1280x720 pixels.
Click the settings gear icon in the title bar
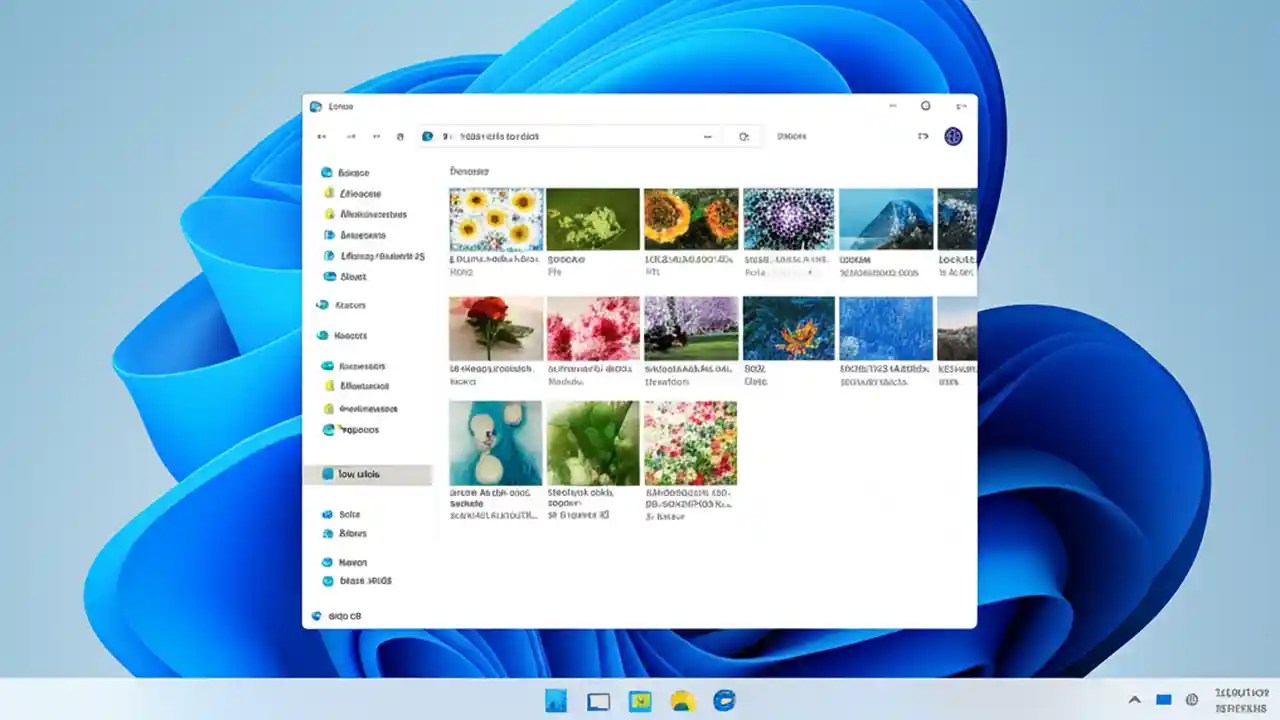point(925,105)
